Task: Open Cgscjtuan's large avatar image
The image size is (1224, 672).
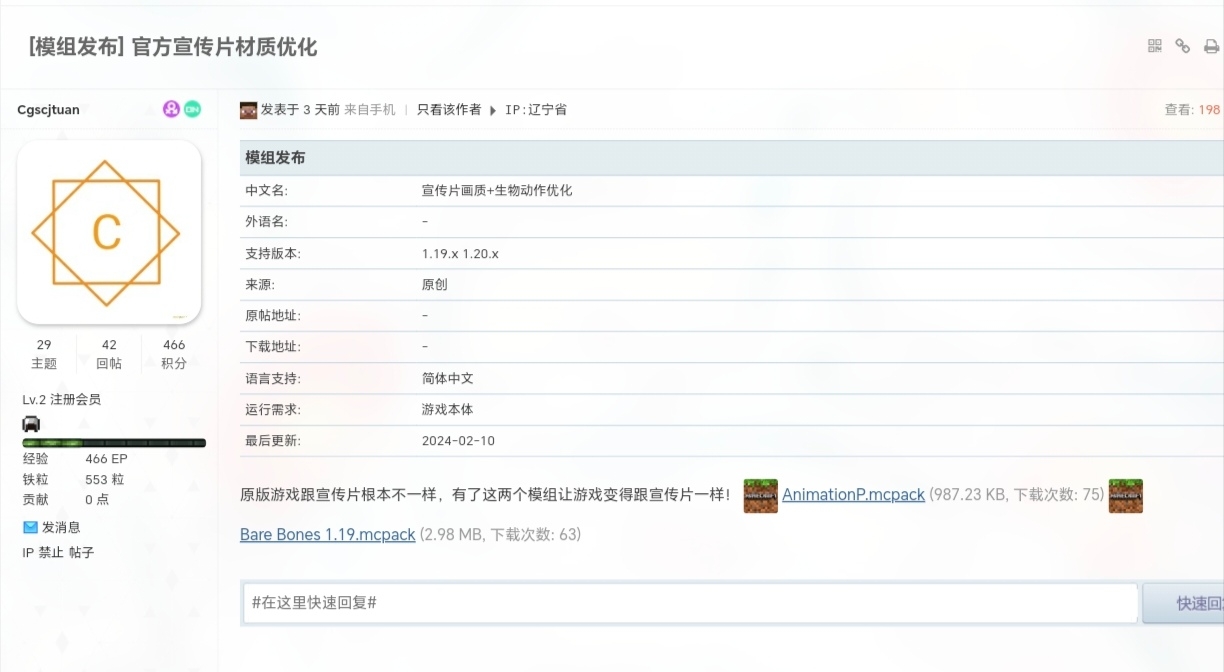Action: point(109,232)
